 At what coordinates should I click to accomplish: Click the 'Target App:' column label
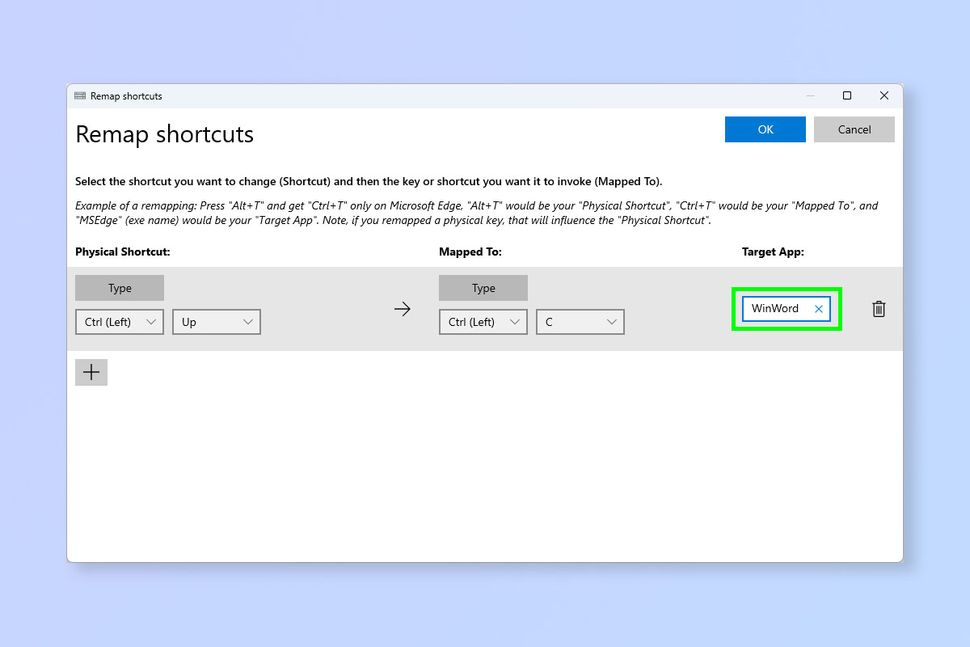[773, 252]
